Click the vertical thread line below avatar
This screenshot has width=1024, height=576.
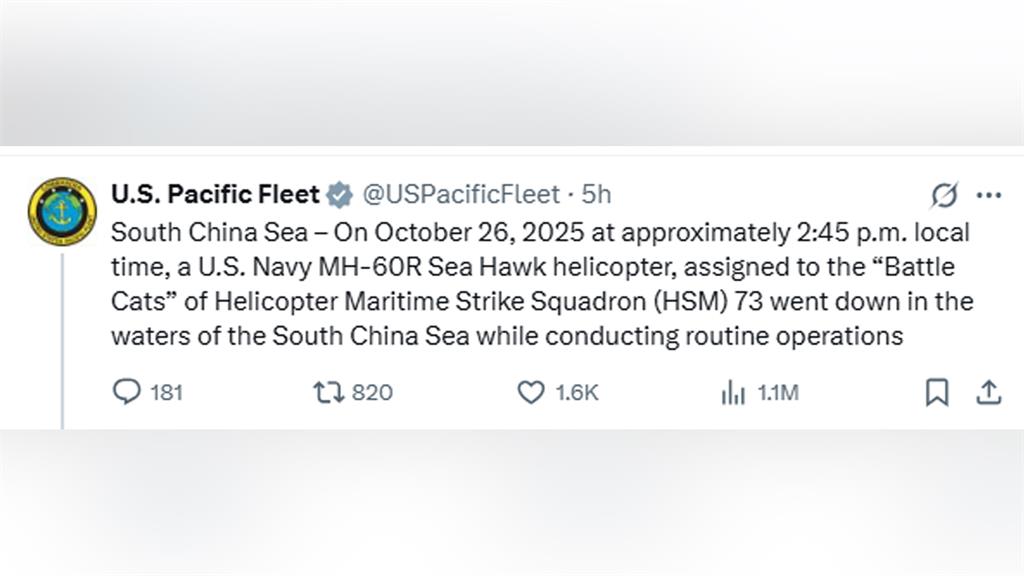pos(62,340)
